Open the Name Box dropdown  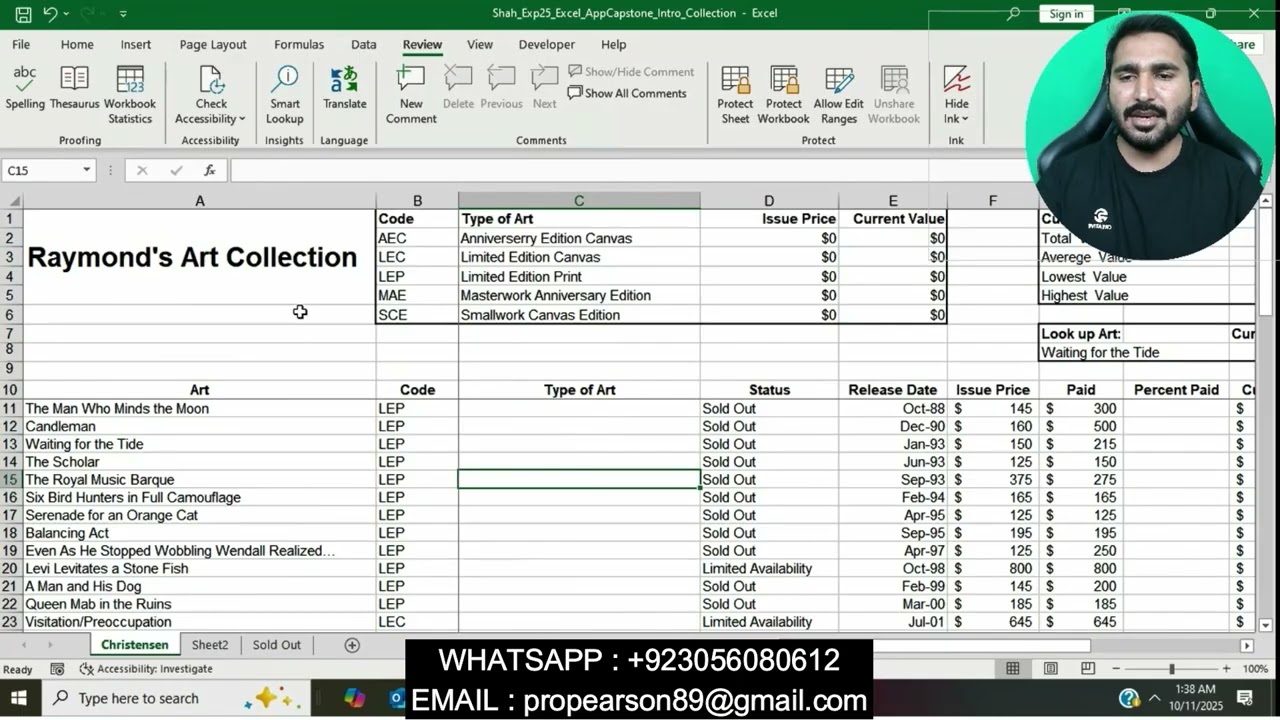click(86, 171)
